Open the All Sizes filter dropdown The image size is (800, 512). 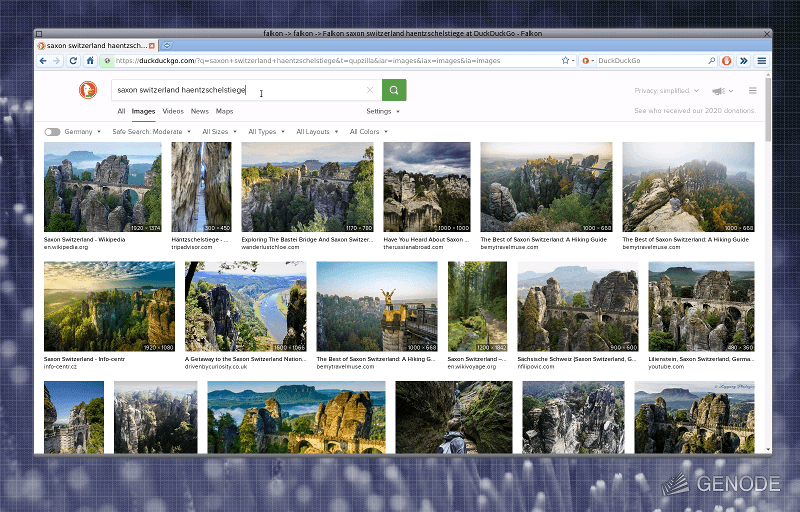(x=219, y=132)
